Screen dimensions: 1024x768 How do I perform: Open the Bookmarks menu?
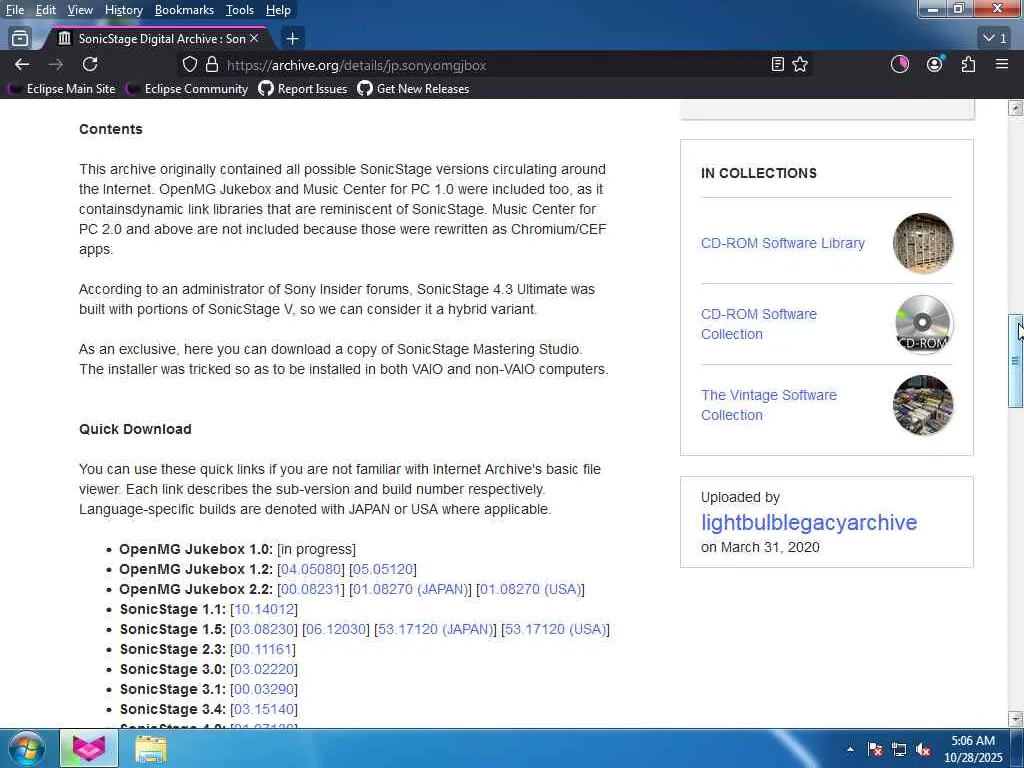[184, 10]
